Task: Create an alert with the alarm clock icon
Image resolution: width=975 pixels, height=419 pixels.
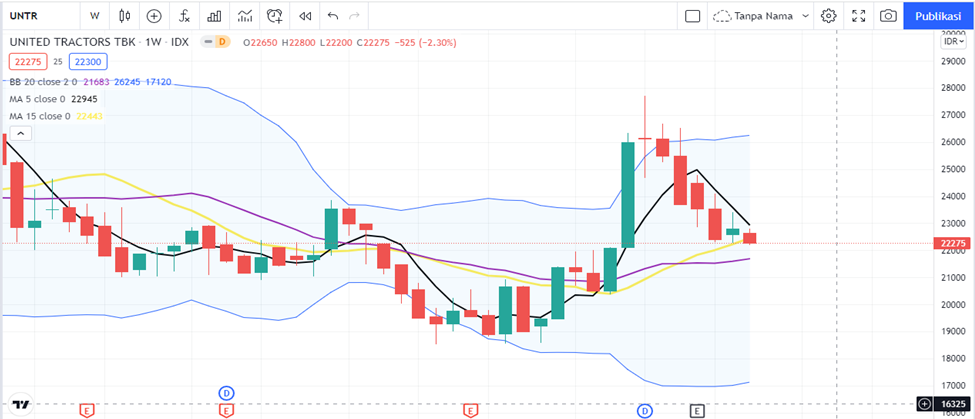Action: coord(275,16)
